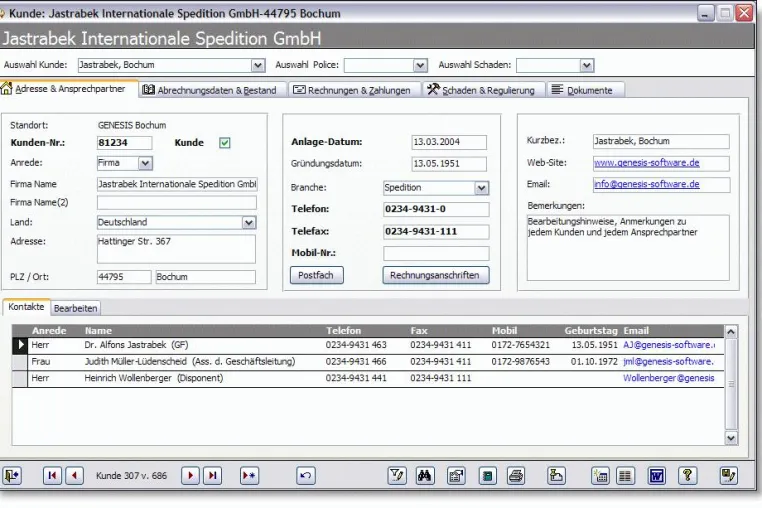
Task: Click the printer icon
Action: (516, 475)
